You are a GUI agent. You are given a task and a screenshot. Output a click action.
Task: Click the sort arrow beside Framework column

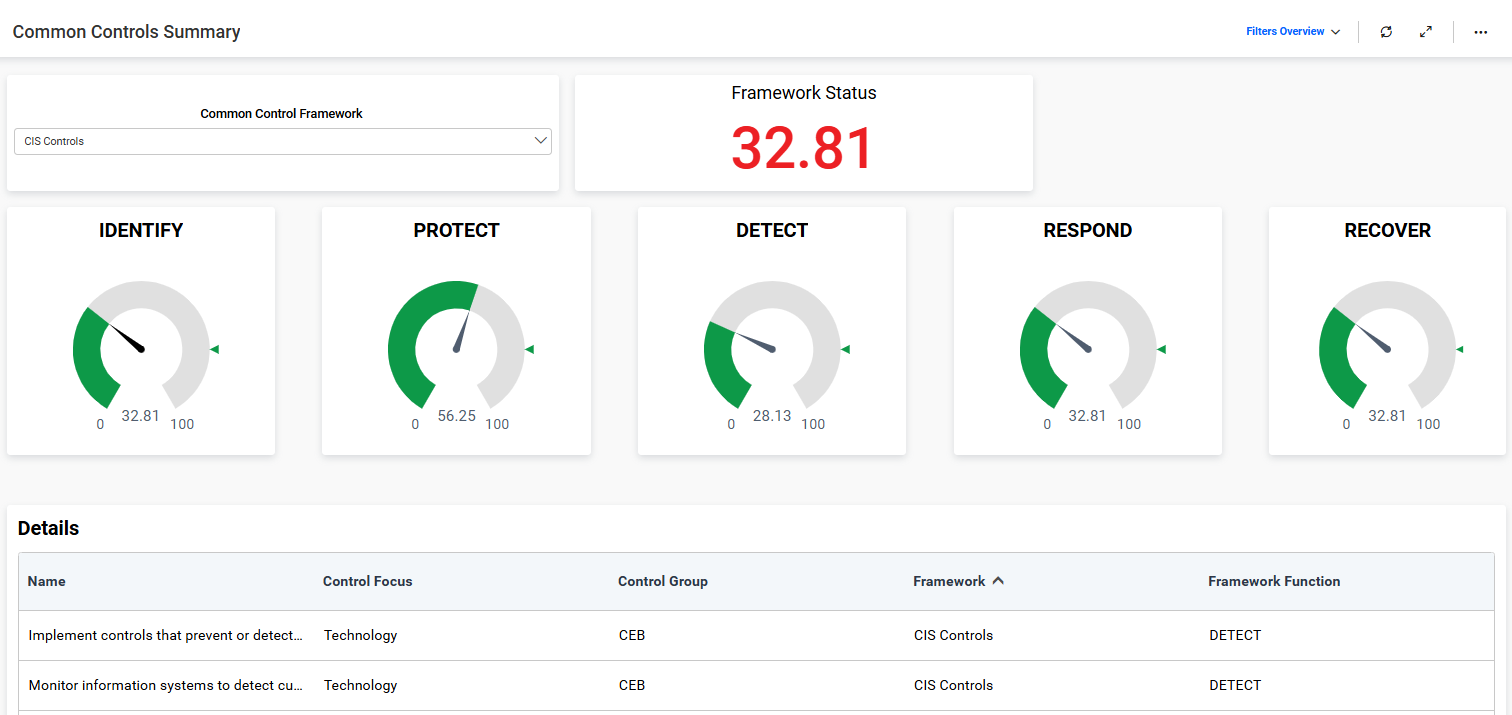[x=998, y=581]
